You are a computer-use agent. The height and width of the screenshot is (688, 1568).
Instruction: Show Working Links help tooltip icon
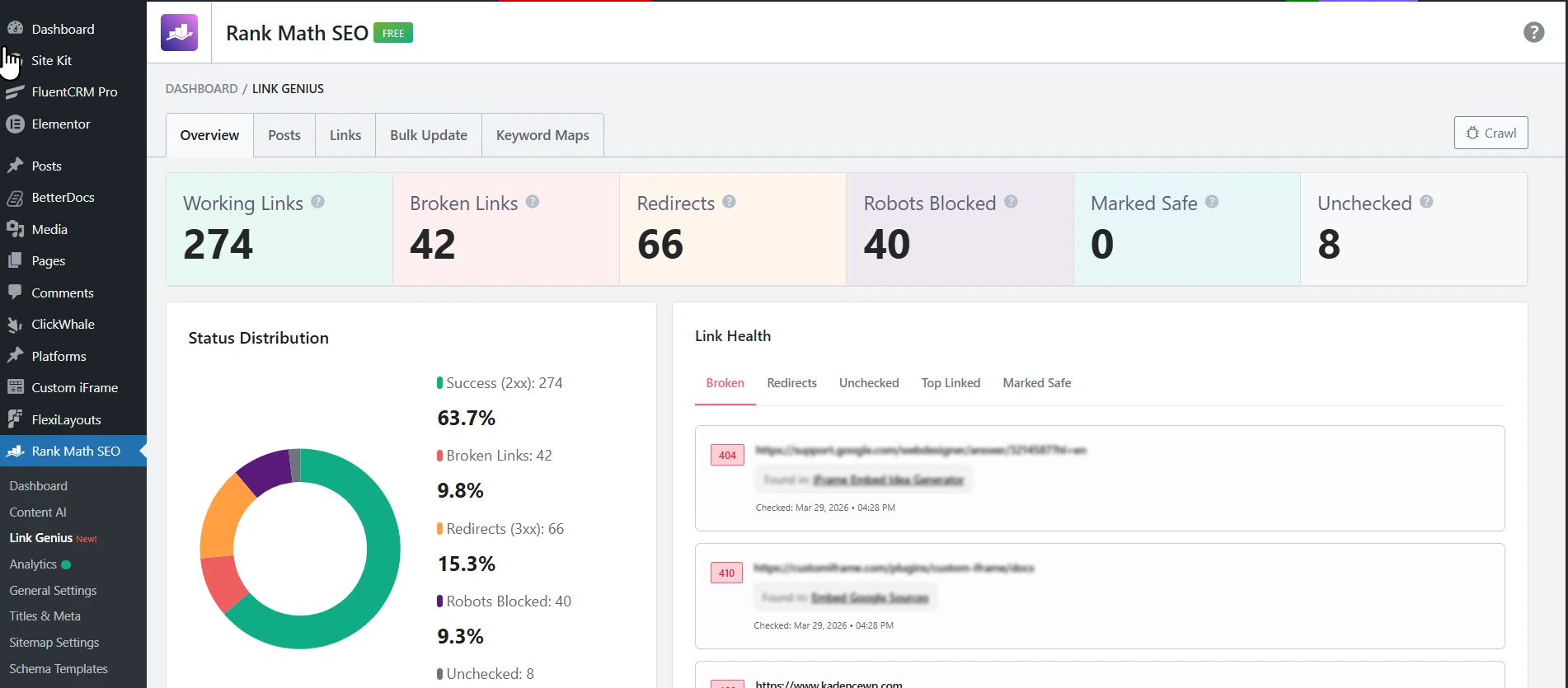[317, 202]
